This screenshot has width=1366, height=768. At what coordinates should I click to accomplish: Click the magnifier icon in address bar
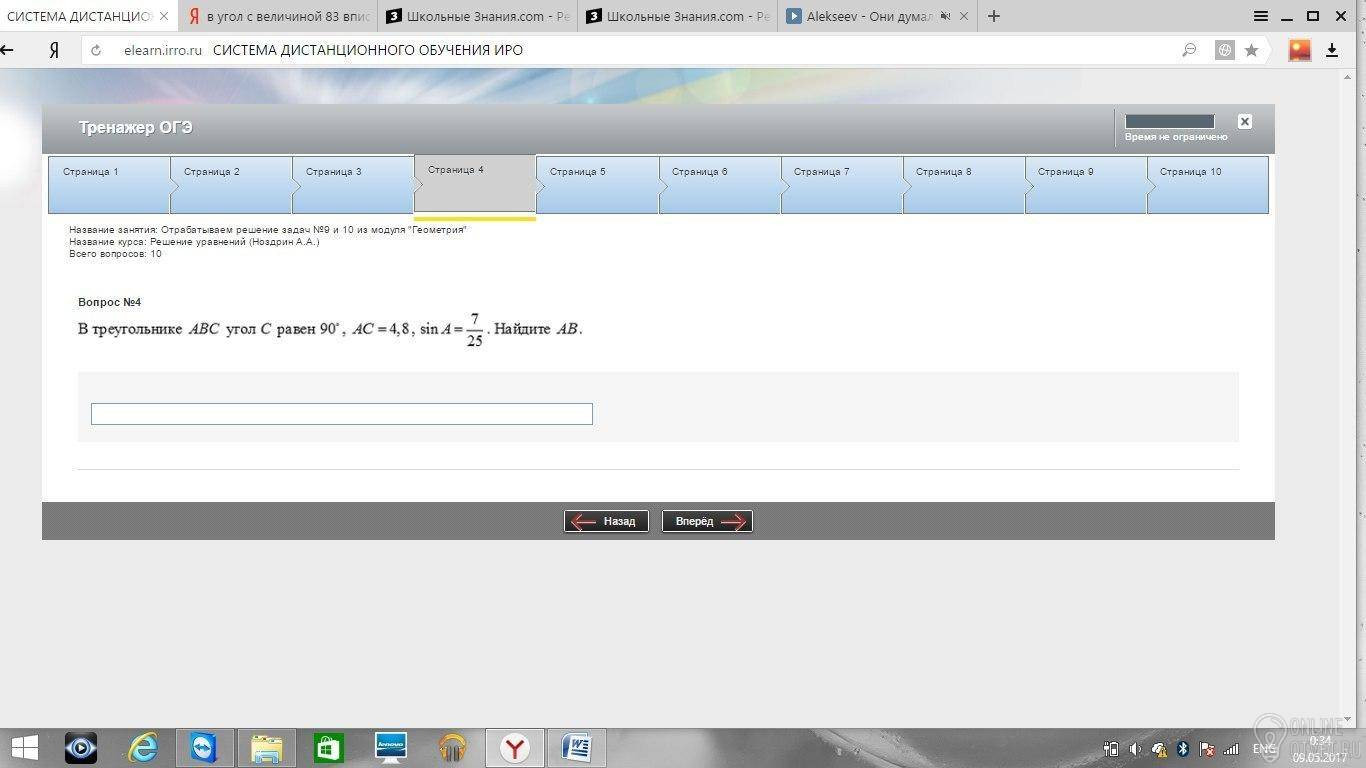tap(1189, 50)
